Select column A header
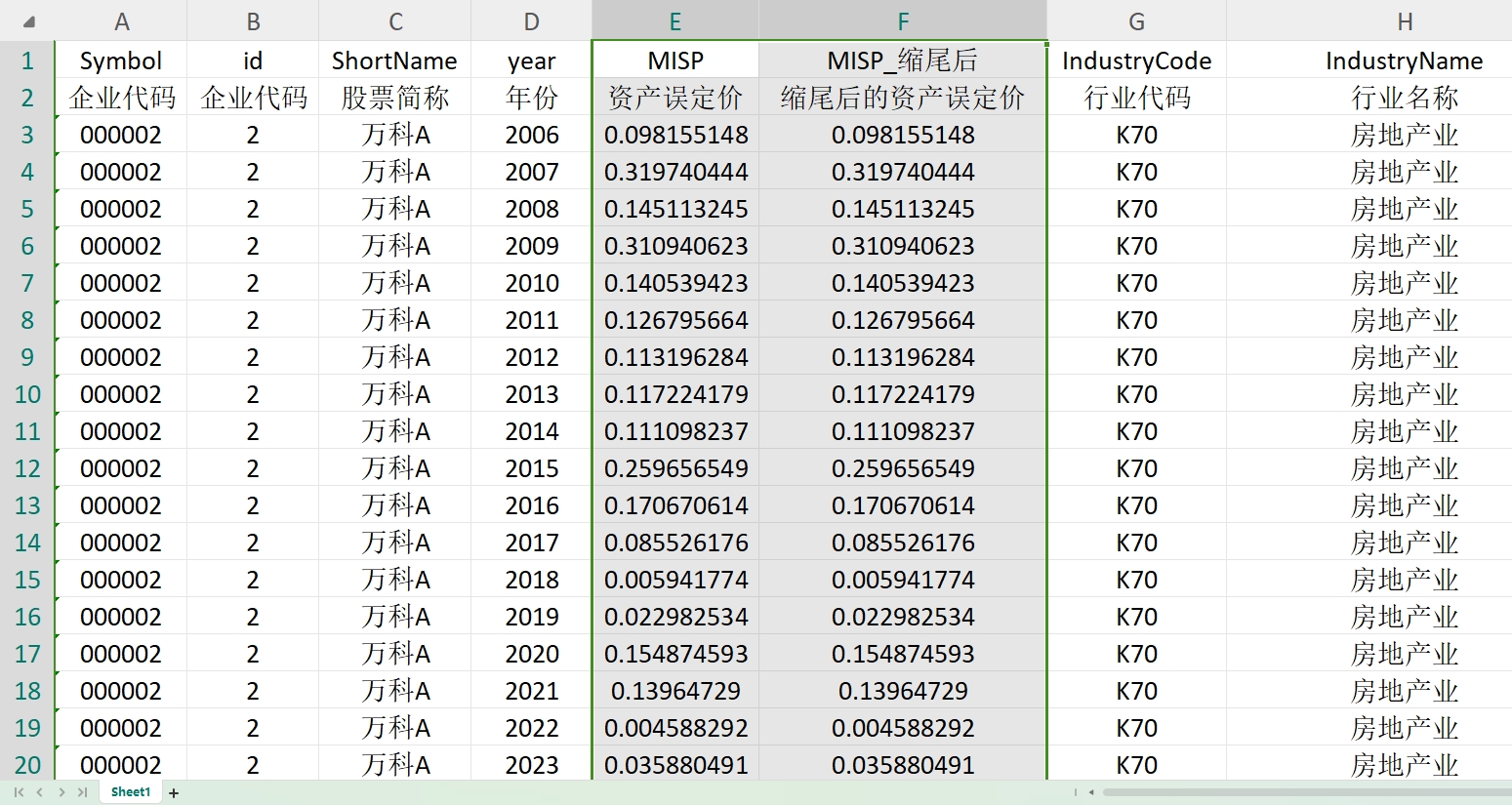 click(121, 21)
